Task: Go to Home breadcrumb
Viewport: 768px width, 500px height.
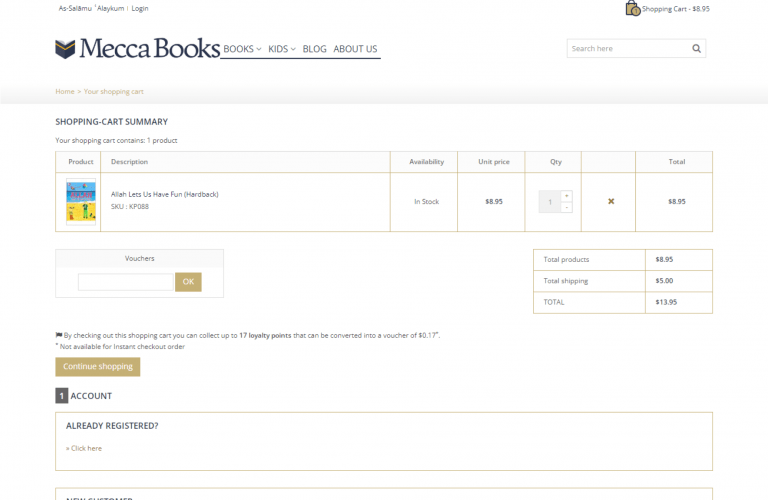Action: (65, 92)
